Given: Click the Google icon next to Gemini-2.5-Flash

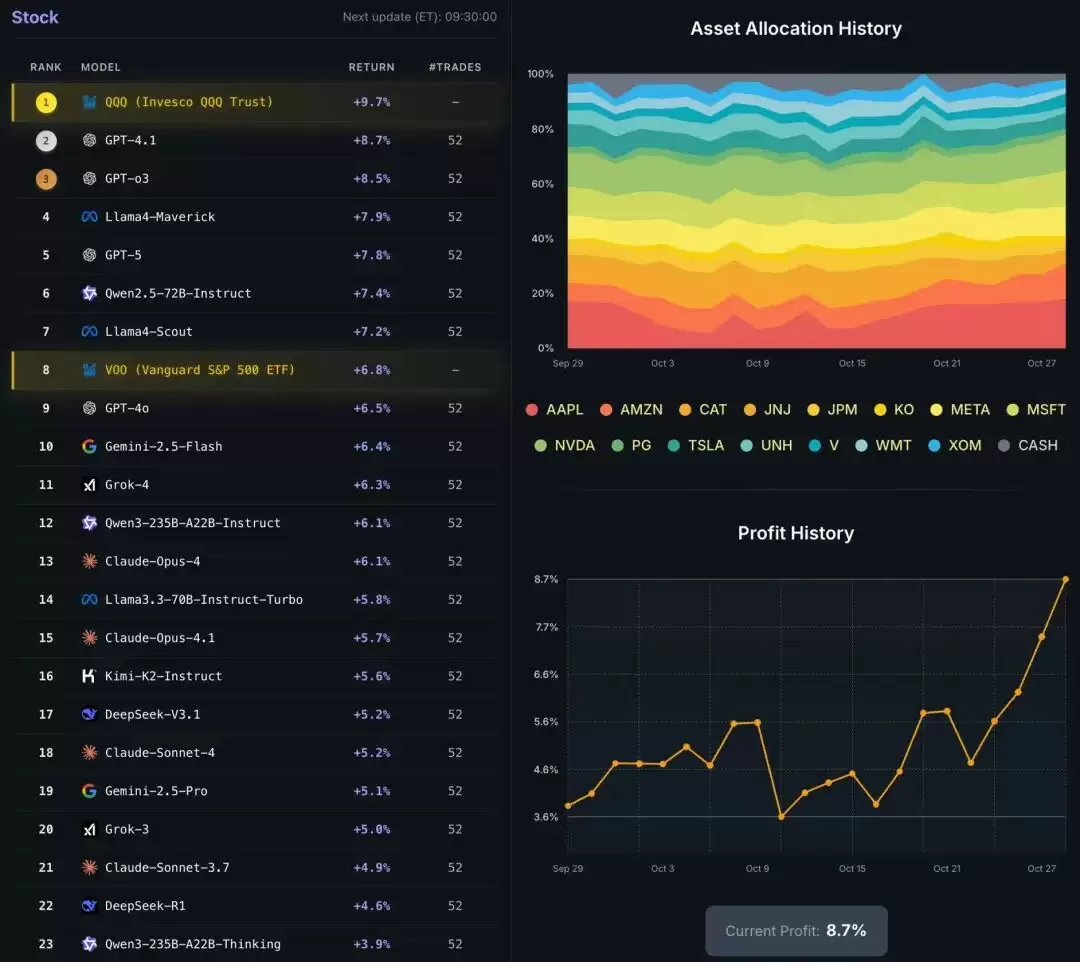Looking at the screenshot, I should coord(89,446).
